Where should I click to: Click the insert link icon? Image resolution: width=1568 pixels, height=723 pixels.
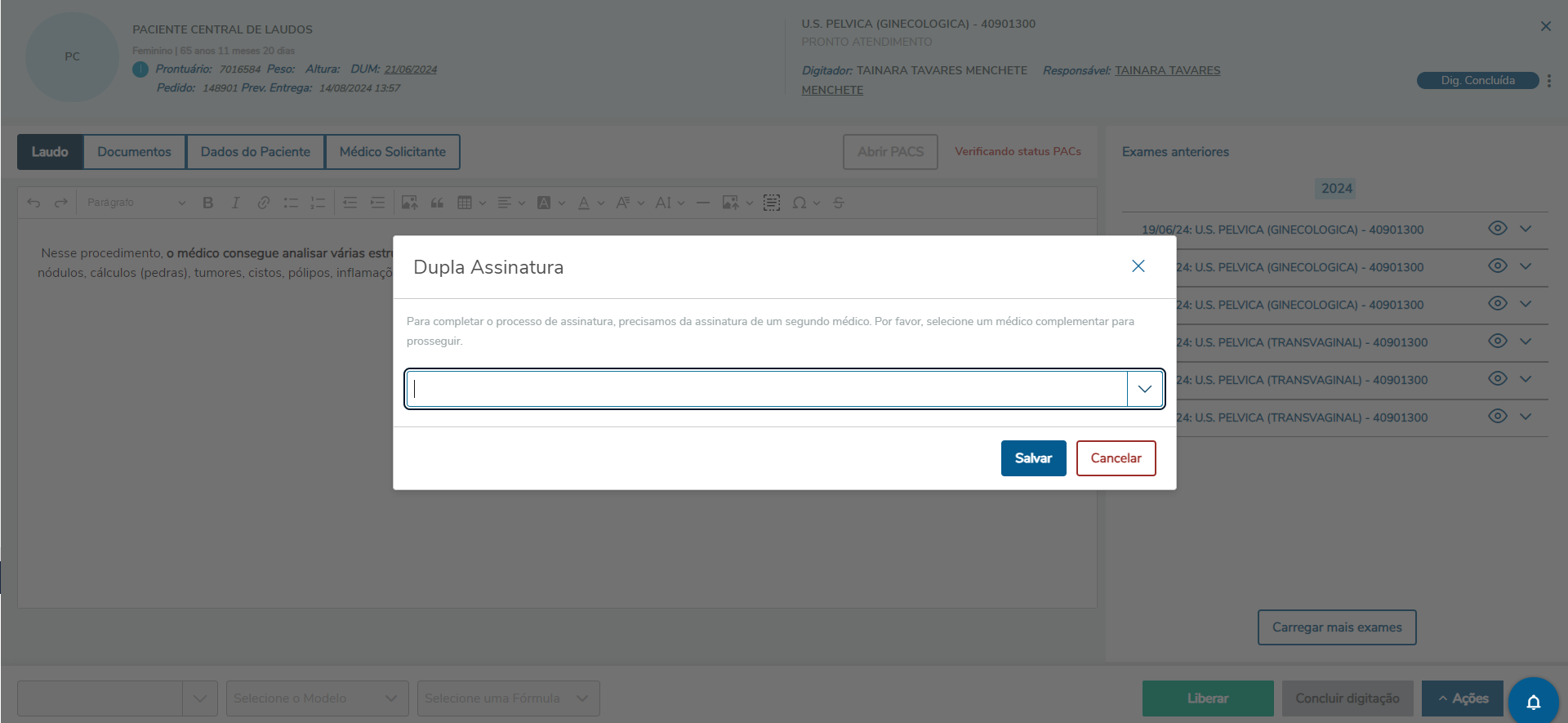[x=263, y=203]
